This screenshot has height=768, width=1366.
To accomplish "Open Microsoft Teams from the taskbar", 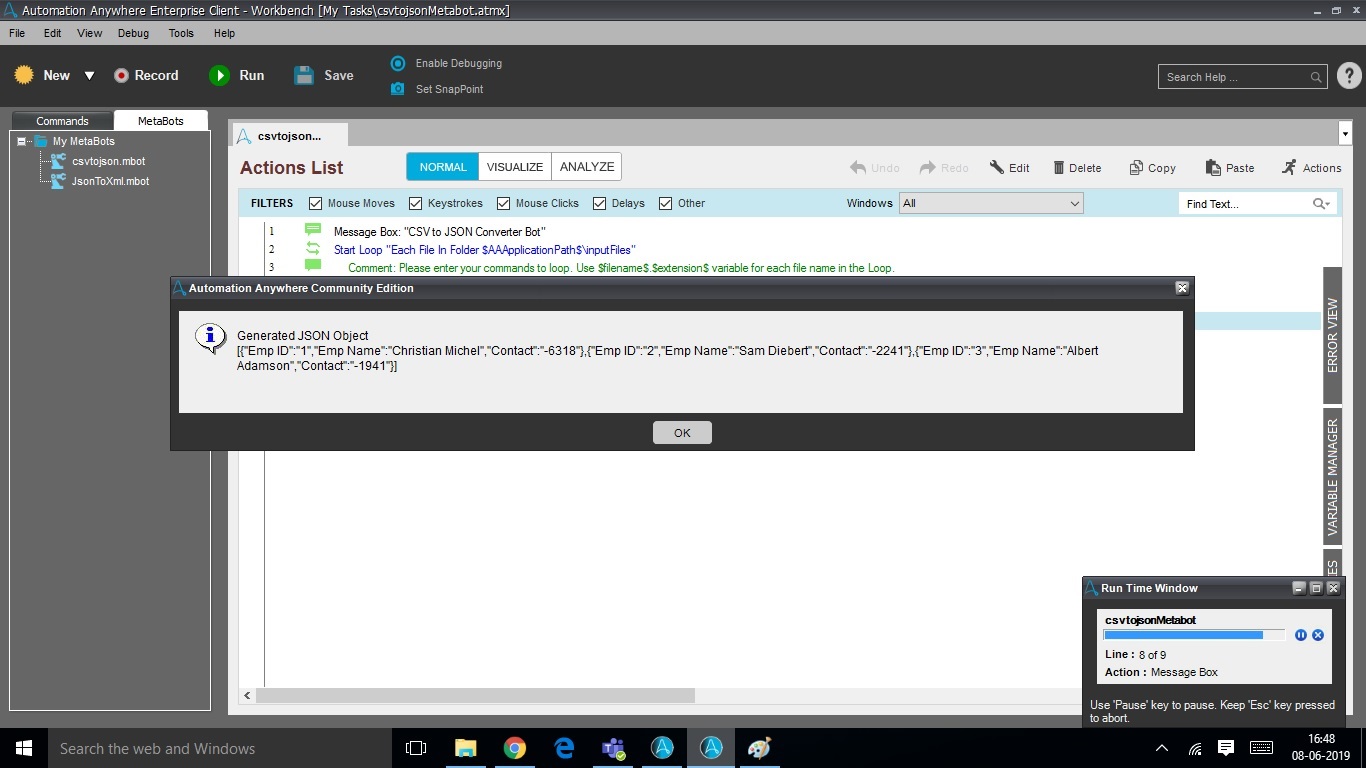I will point(612,748).
